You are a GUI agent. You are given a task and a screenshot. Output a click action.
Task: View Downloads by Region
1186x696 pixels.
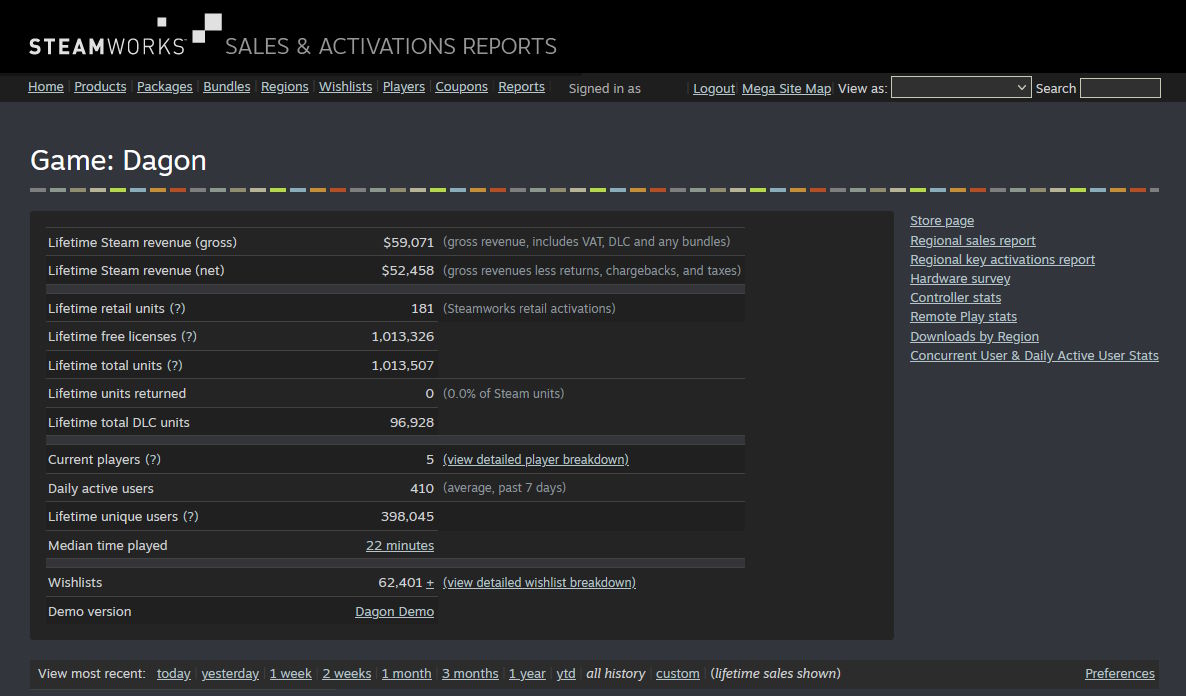point(974,336)
